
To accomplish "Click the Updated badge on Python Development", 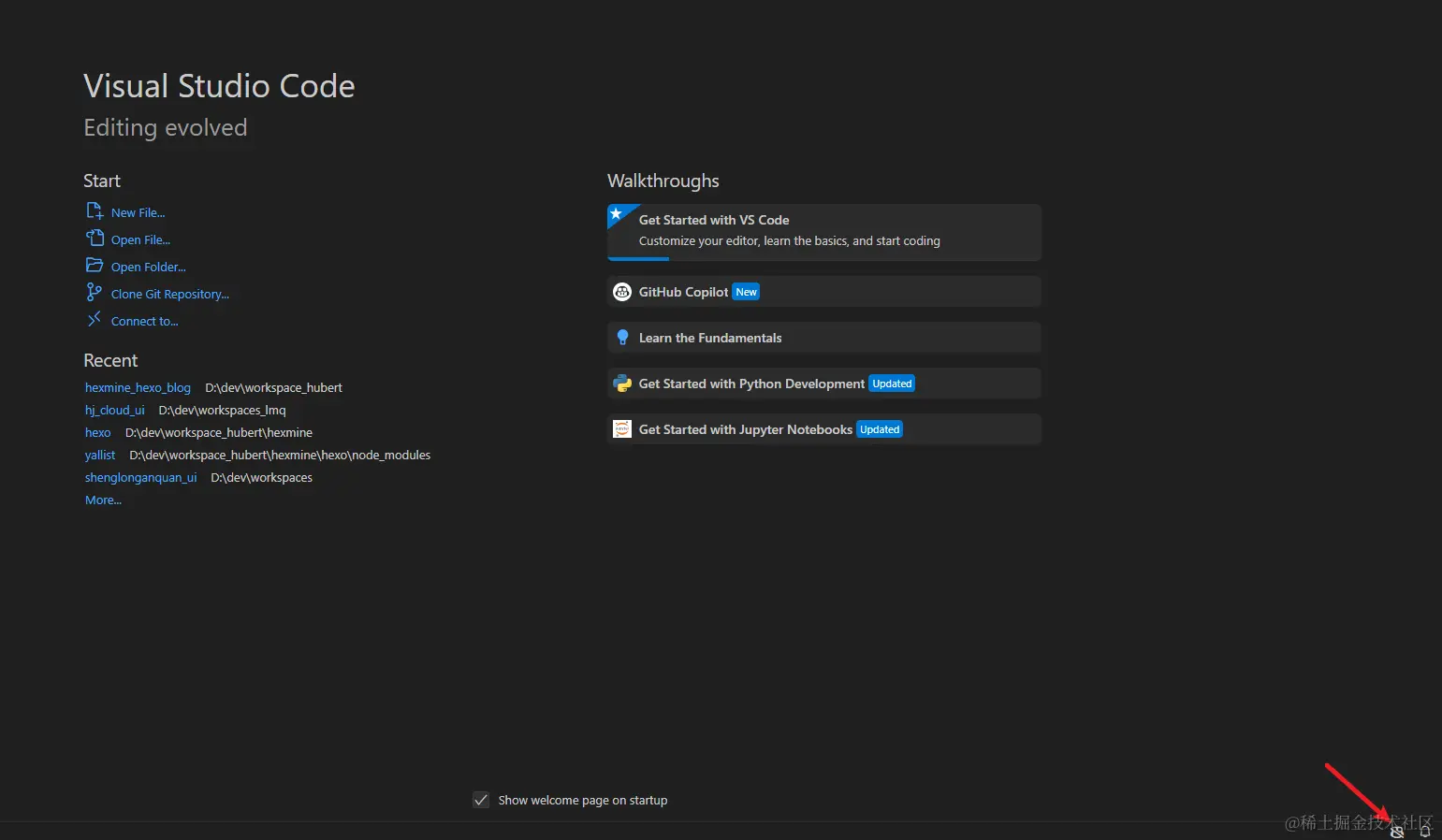I will tap(892, 384).
